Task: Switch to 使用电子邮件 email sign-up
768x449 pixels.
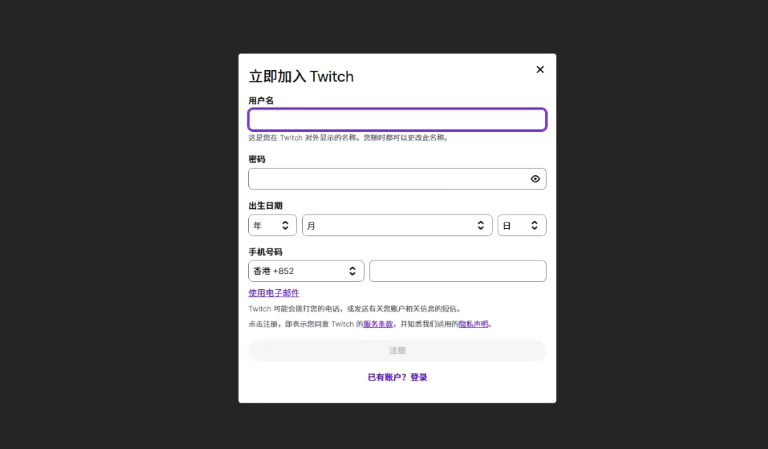Action: click(x=274, y=293)
